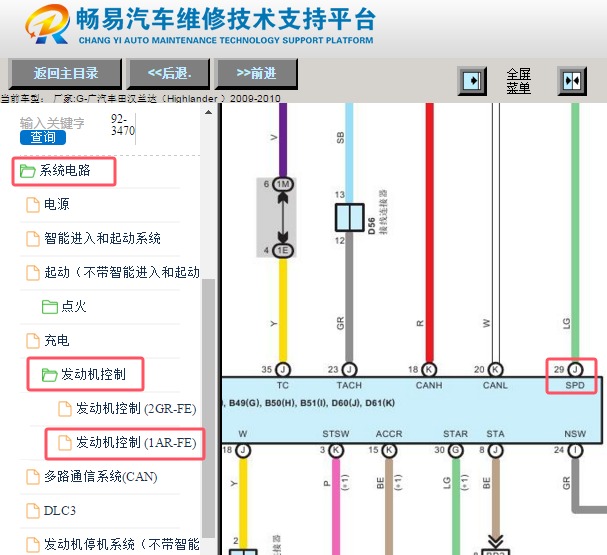Click the 查询 search button
The image size is (607, 555).
[x=43, y=137]
